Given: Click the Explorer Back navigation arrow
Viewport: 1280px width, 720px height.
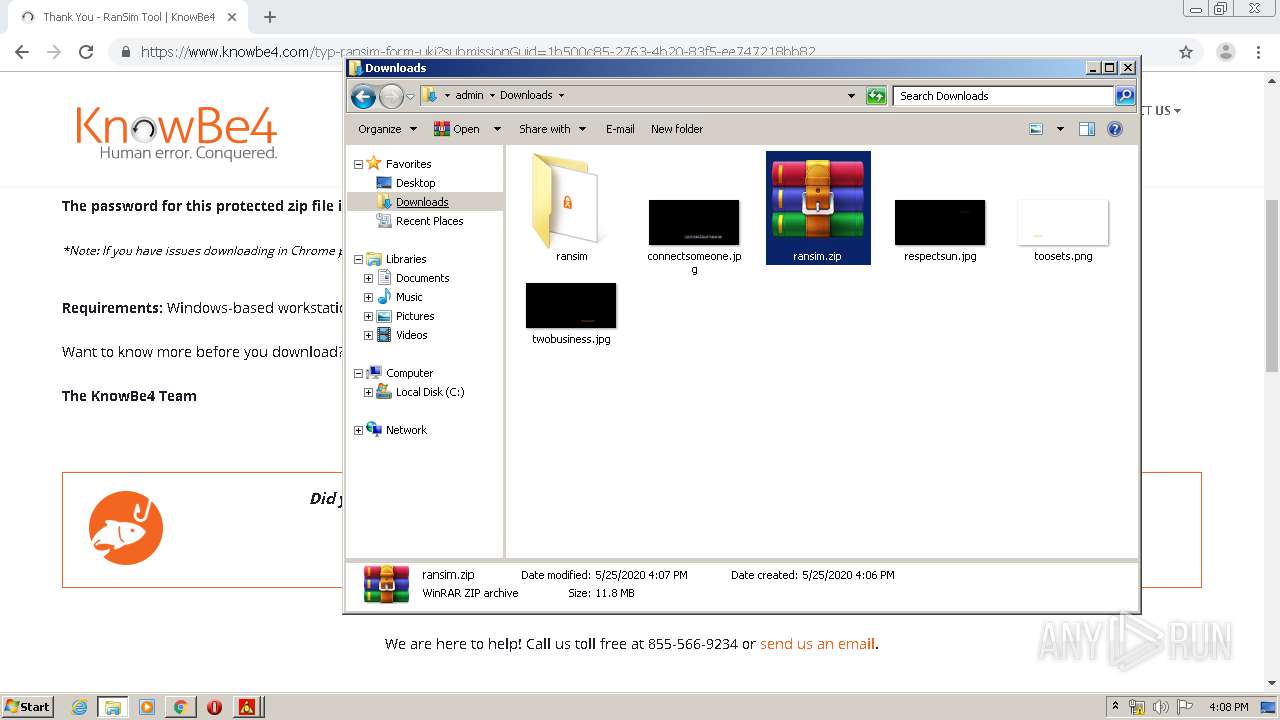Looking at the screenshot, I should [364, 96].
